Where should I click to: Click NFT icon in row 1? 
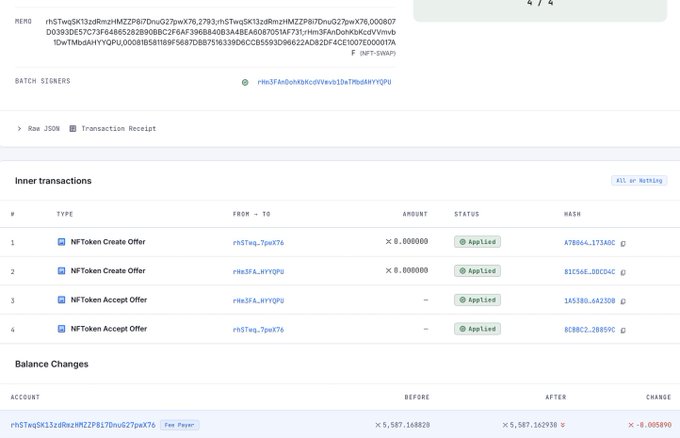coord(62,242)
